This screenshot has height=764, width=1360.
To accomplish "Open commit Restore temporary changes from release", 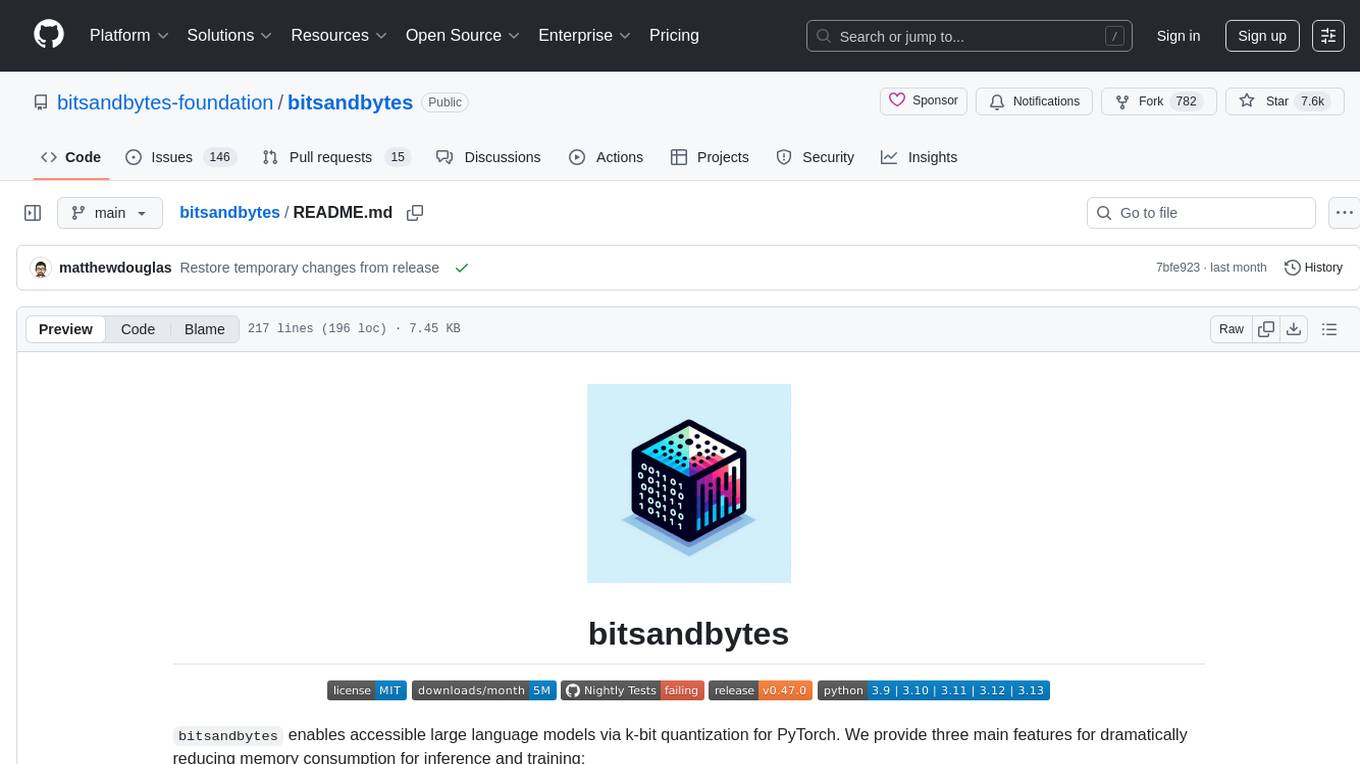I will click(310, 268).
